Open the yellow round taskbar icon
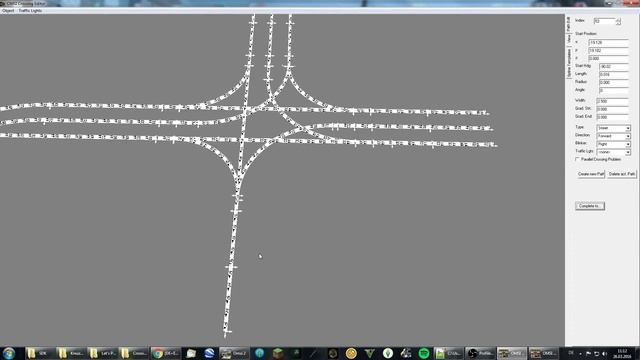The width and height of the screenshot is (640, 360). coord(351,353)
